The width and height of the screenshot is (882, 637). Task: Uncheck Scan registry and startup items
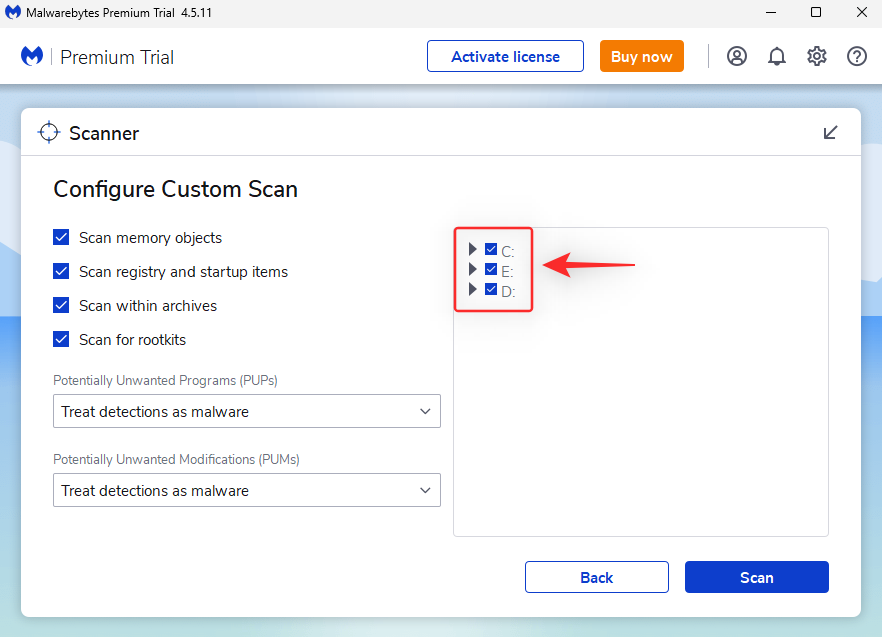click(61, 272)
